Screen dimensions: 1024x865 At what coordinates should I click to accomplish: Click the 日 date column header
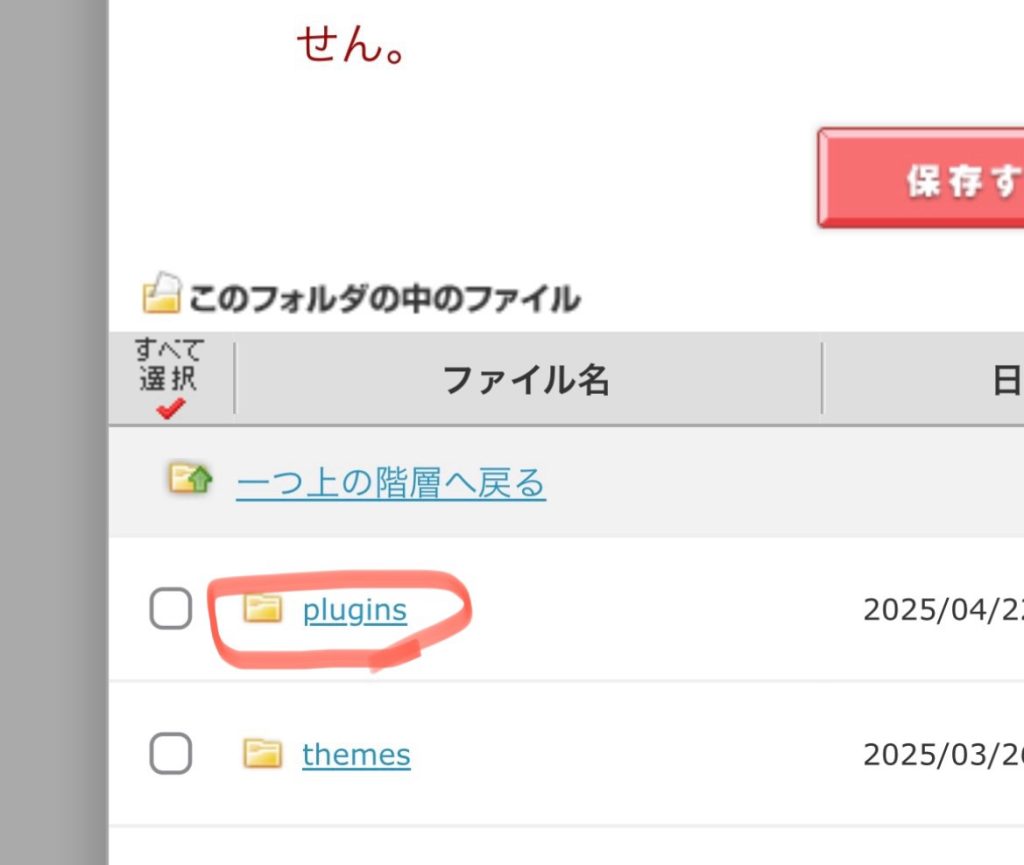coord(1007,381)
